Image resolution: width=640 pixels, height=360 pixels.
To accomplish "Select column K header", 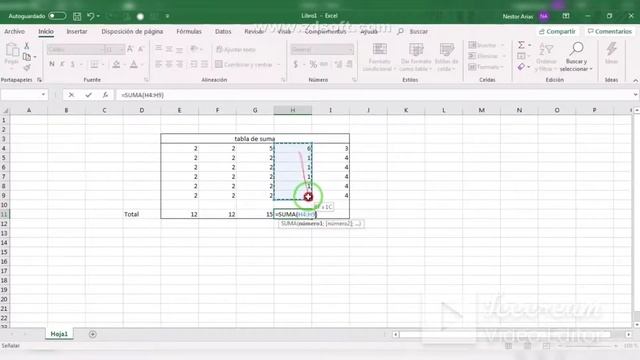I will coord(406,110).
